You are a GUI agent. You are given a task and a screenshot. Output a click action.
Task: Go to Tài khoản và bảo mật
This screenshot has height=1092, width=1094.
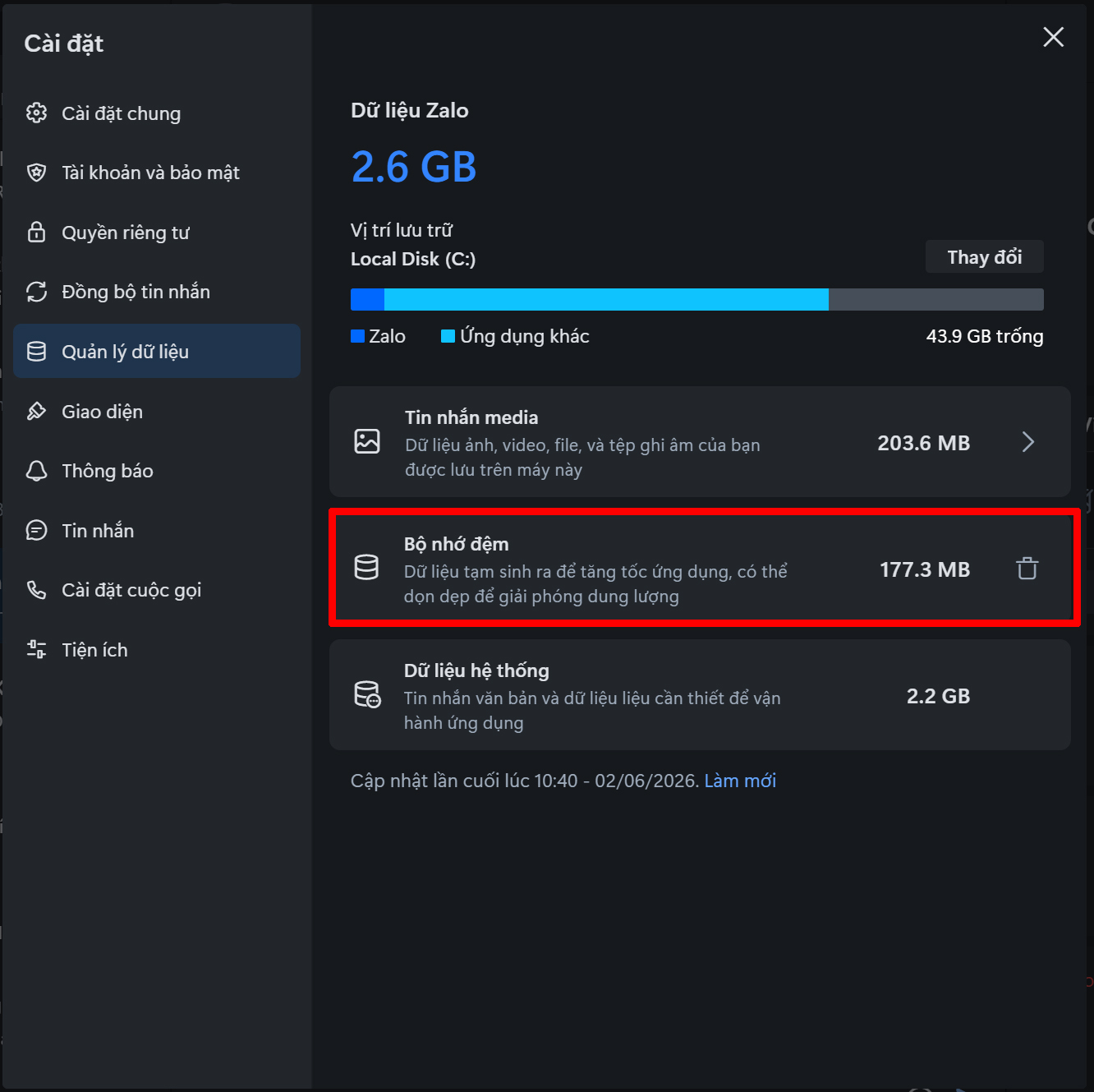tap(157, 173)
